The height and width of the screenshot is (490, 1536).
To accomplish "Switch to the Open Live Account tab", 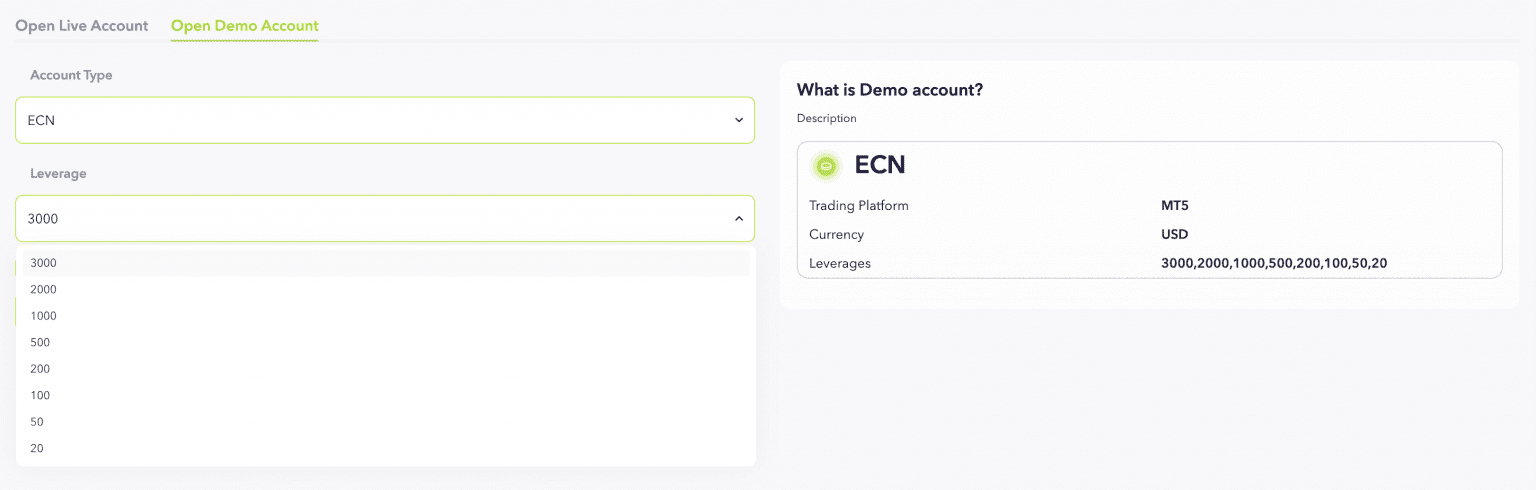I will pyautogui.click(x=82, y=26).
